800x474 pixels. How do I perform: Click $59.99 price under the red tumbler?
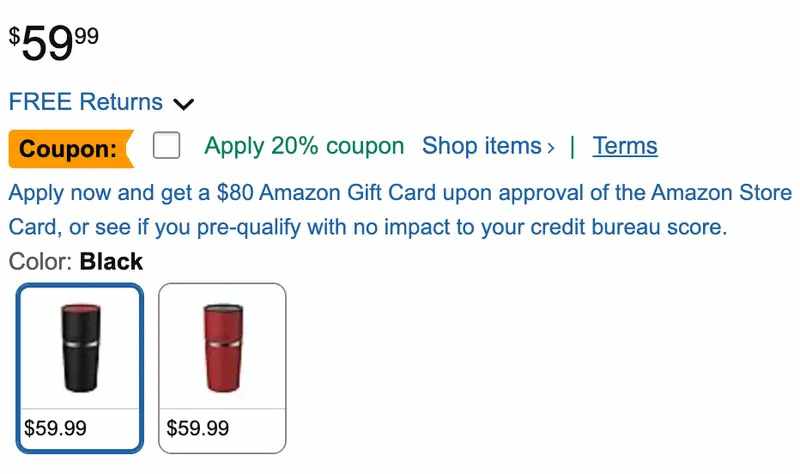[197, 429]
